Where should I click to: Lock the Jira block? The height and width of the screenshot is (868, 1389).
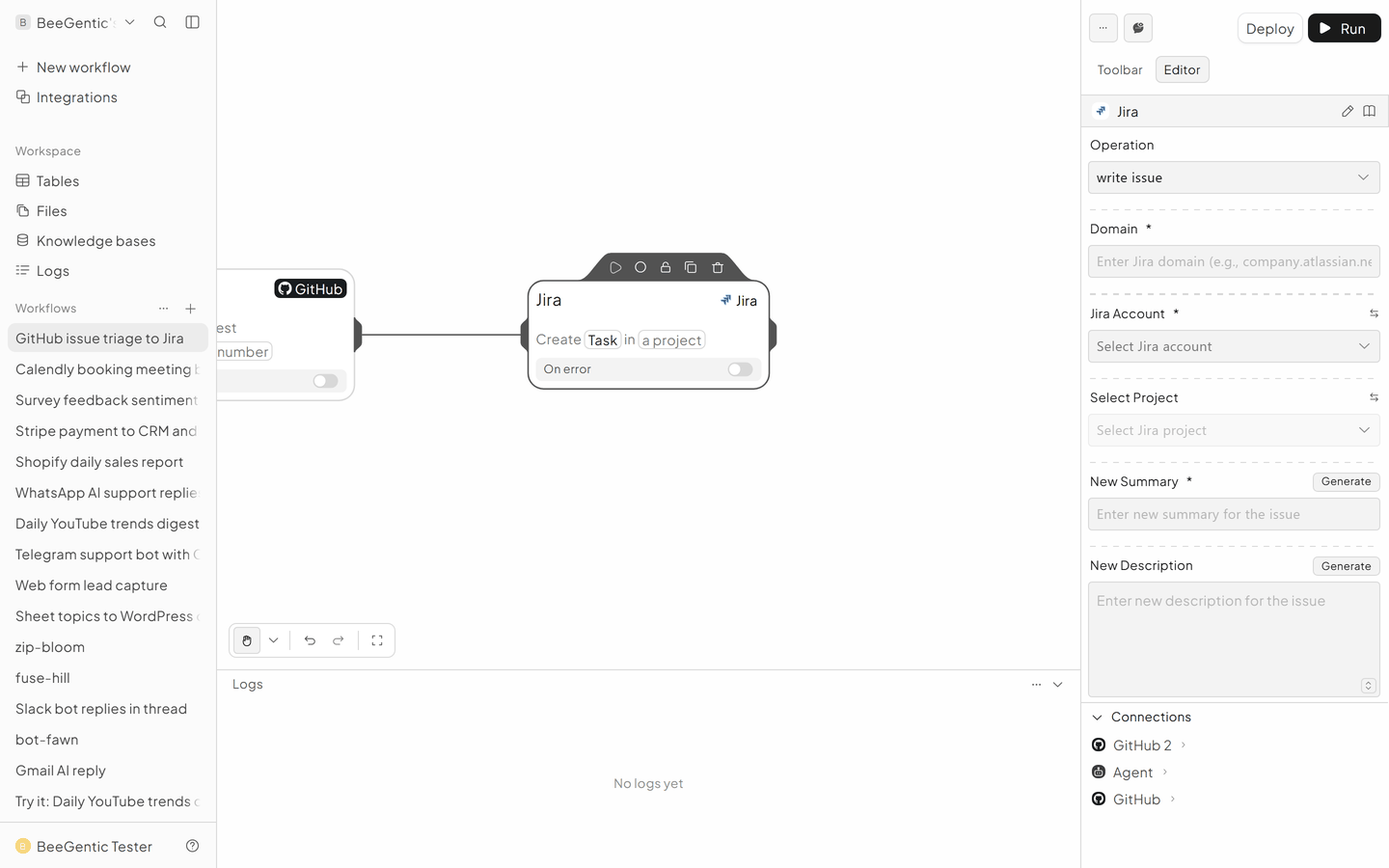pyautogui.click(x=666, y=267)
